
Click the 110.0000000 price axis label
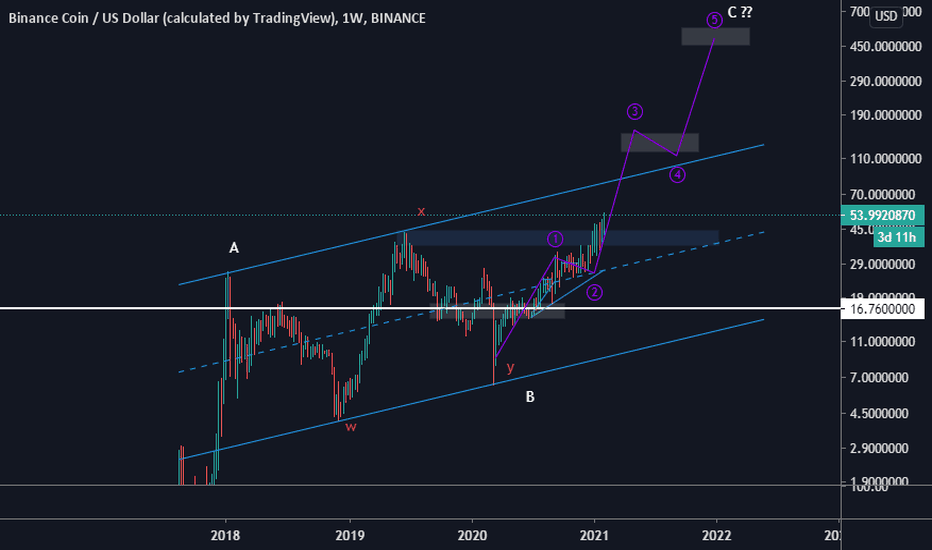coord(886,159)
